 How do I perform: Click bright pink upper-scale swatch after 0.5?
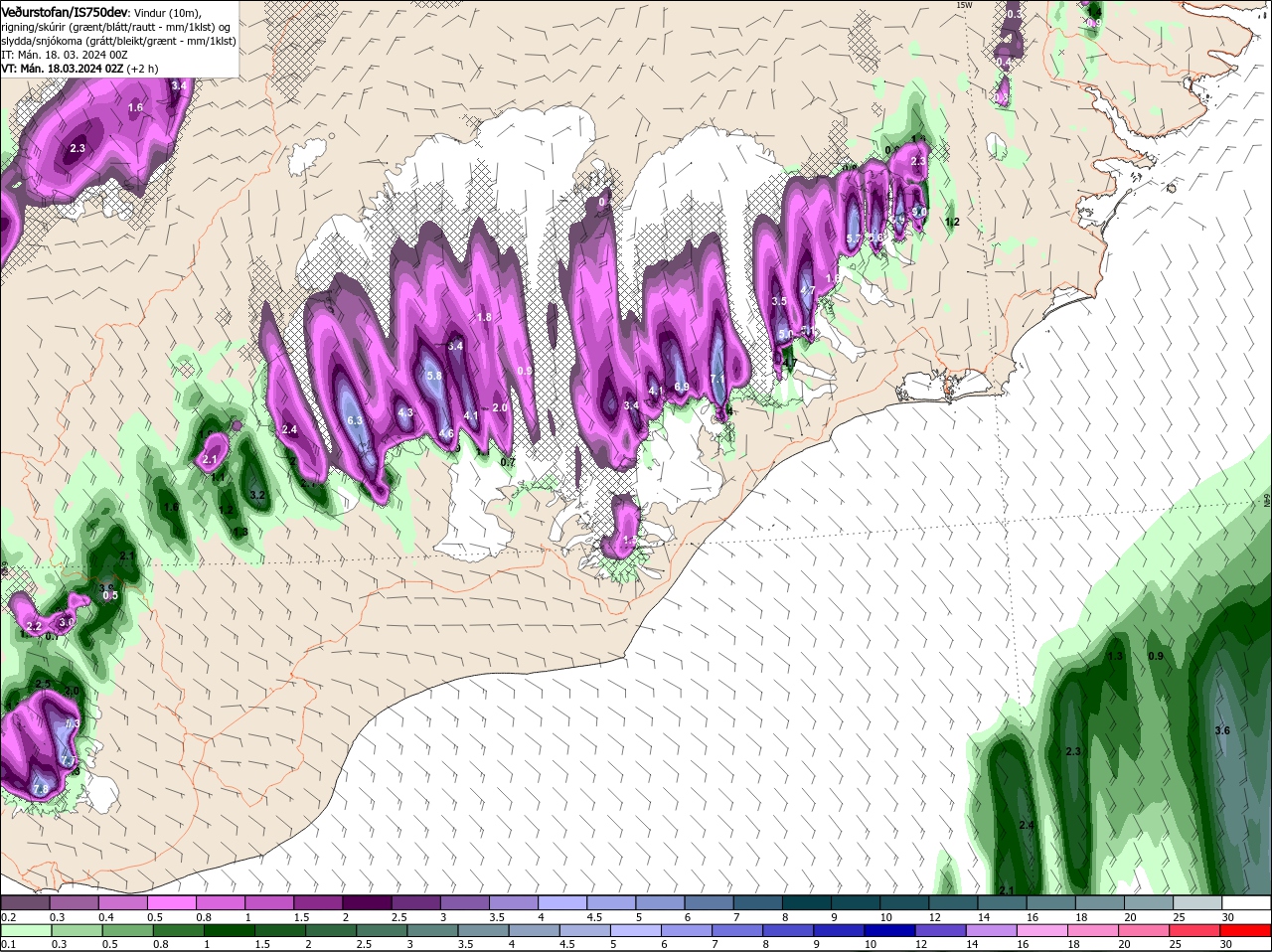[172, 902]
